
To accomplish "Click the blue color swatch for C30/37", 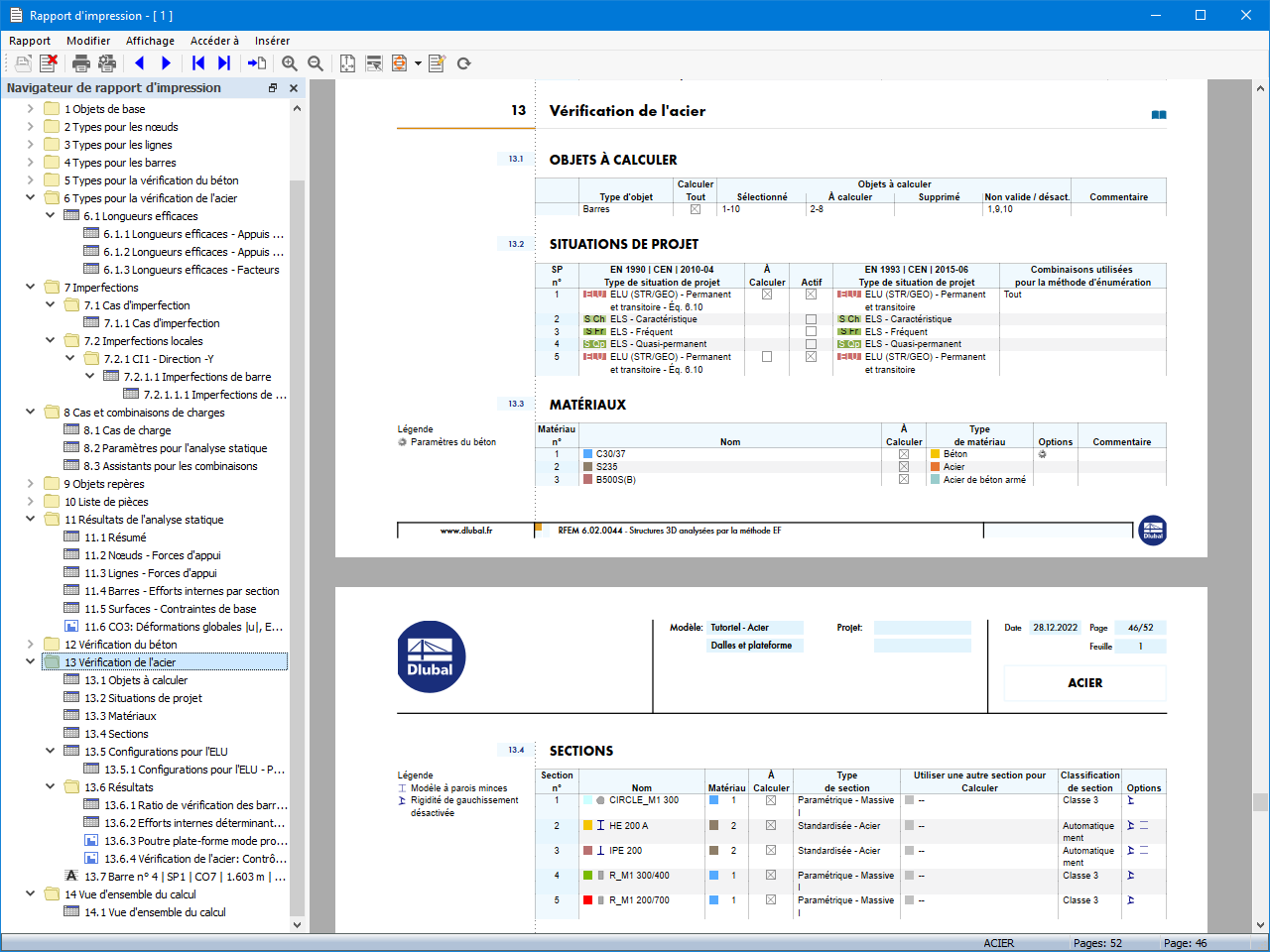I will pyautogui.click(x=588, y=454).
